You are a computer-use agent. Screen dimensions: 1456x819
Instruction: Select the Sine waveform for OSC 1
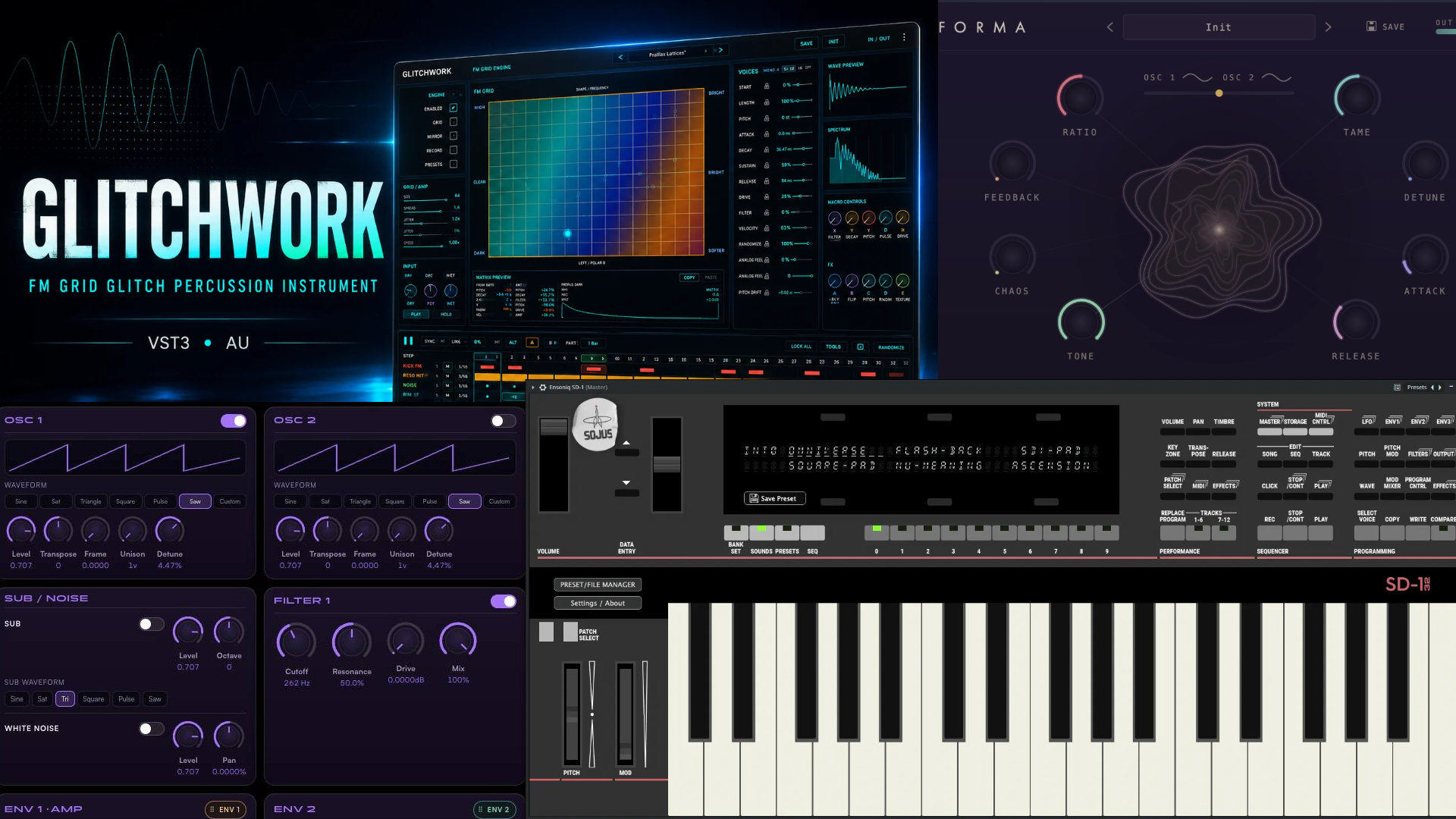tap(21, 501)
